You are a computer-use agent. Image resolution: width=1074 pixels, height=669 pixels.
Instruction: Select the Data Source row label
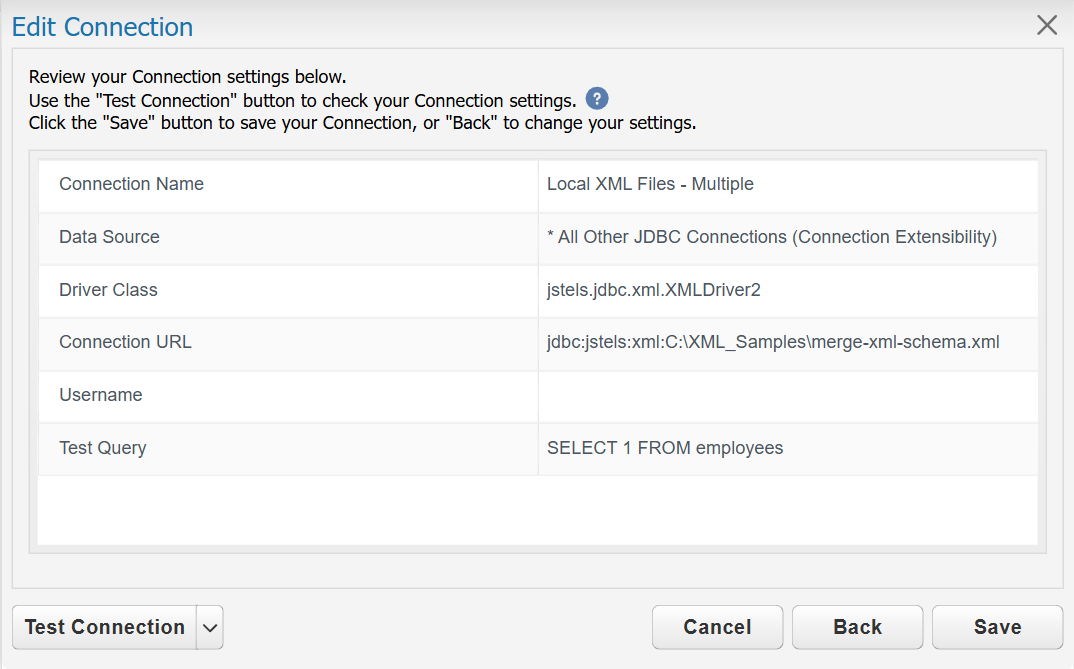288,238
